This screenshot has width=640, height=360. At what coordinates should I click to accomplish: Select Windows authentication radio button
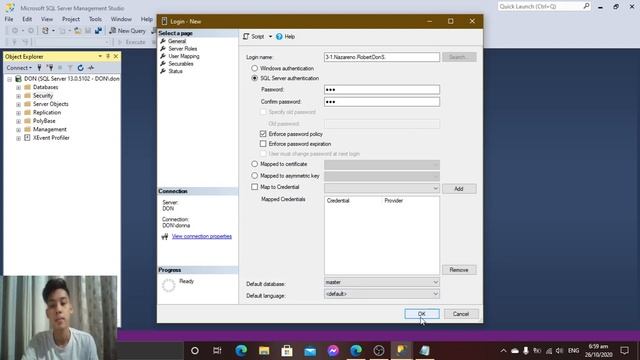coord(254,68)
